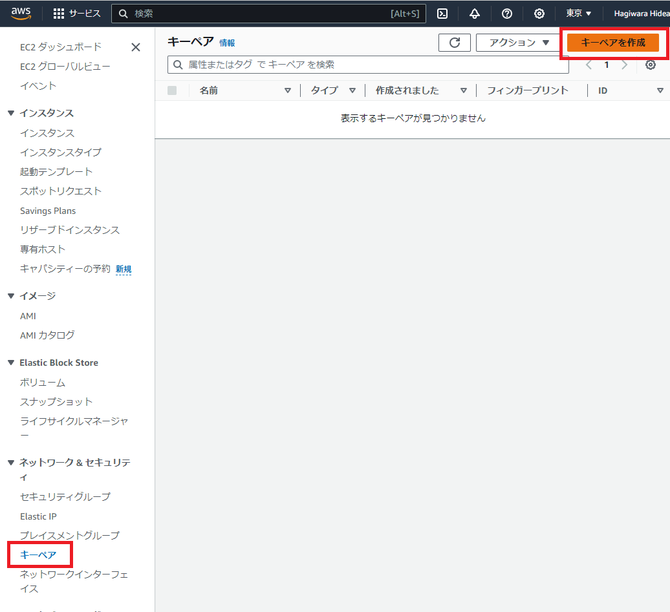The width and height of the screenshot is (670, 612).
Task: Open 専有ホスト
Action: (43, 249)
